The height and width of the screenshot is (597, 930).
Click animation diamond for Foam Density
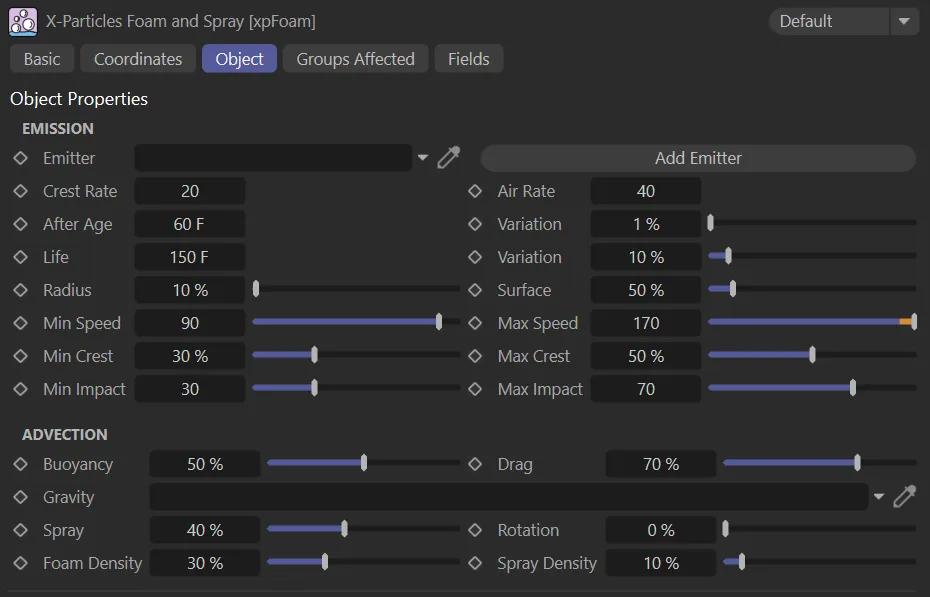click(20, 563)
